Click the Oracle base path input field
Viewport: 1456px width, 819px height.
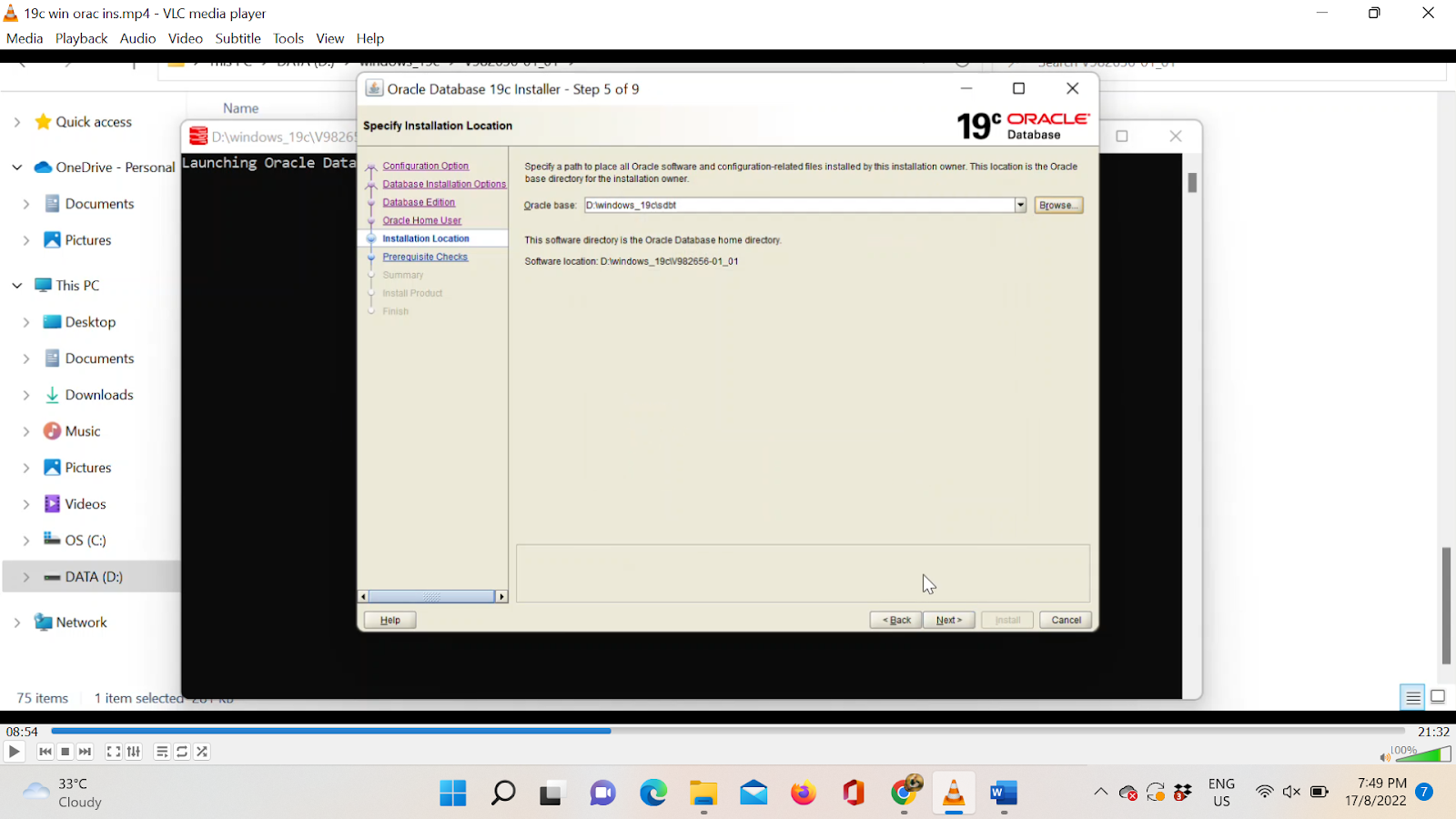(x=799, y=205)
